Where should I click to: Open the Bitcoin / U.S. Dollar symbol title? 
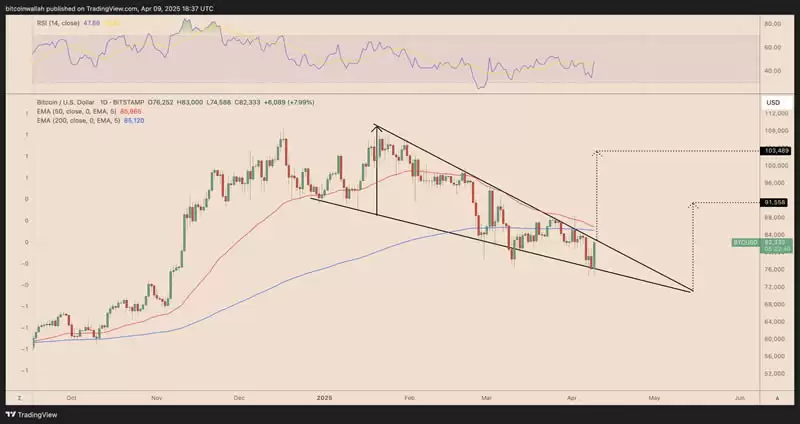(x=70, y=102)
